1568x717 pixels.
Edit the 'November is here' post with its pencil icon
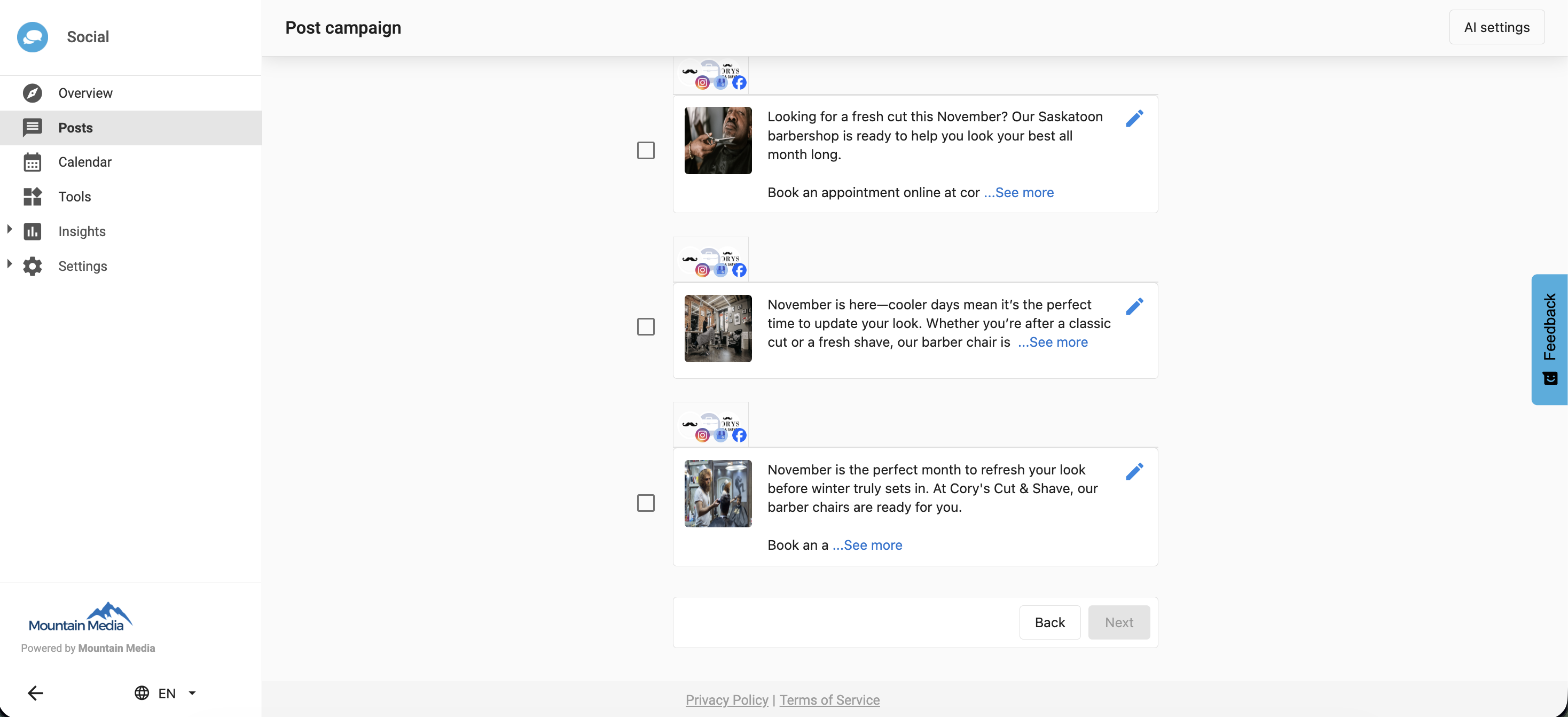(1134, 307)
